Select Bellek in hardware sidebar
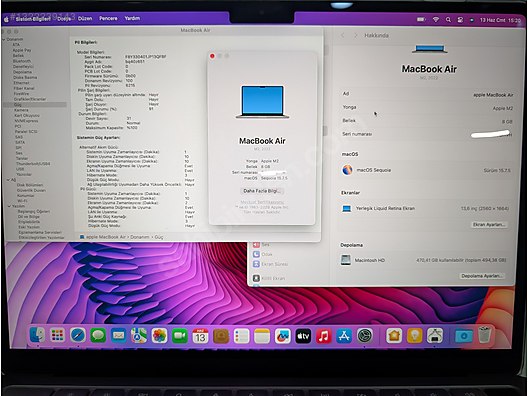The image size is (528, 396). [18, 56]
